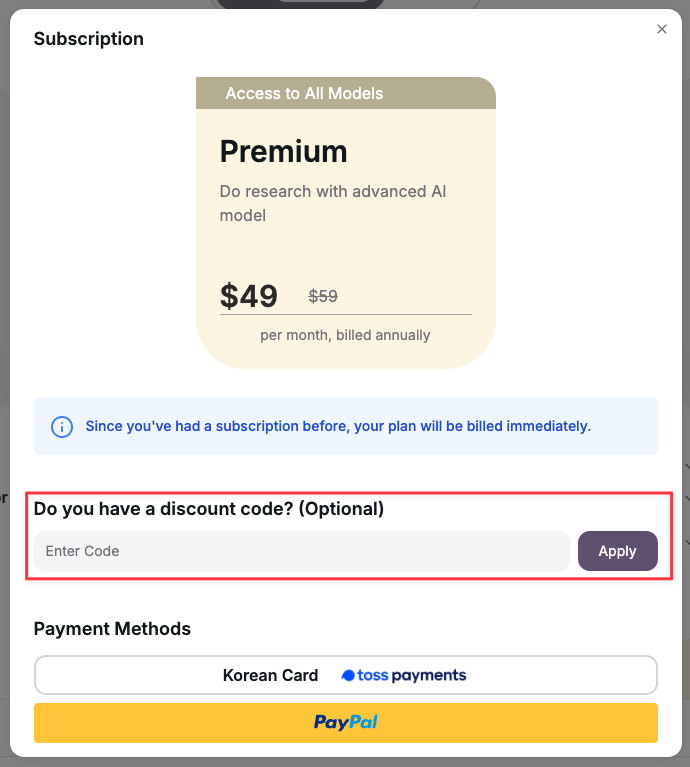Viewport: 690px width, 767px height.
Task: Choose the Korean Card payment option
Action: pyautogui.click(x=346, y=675)
